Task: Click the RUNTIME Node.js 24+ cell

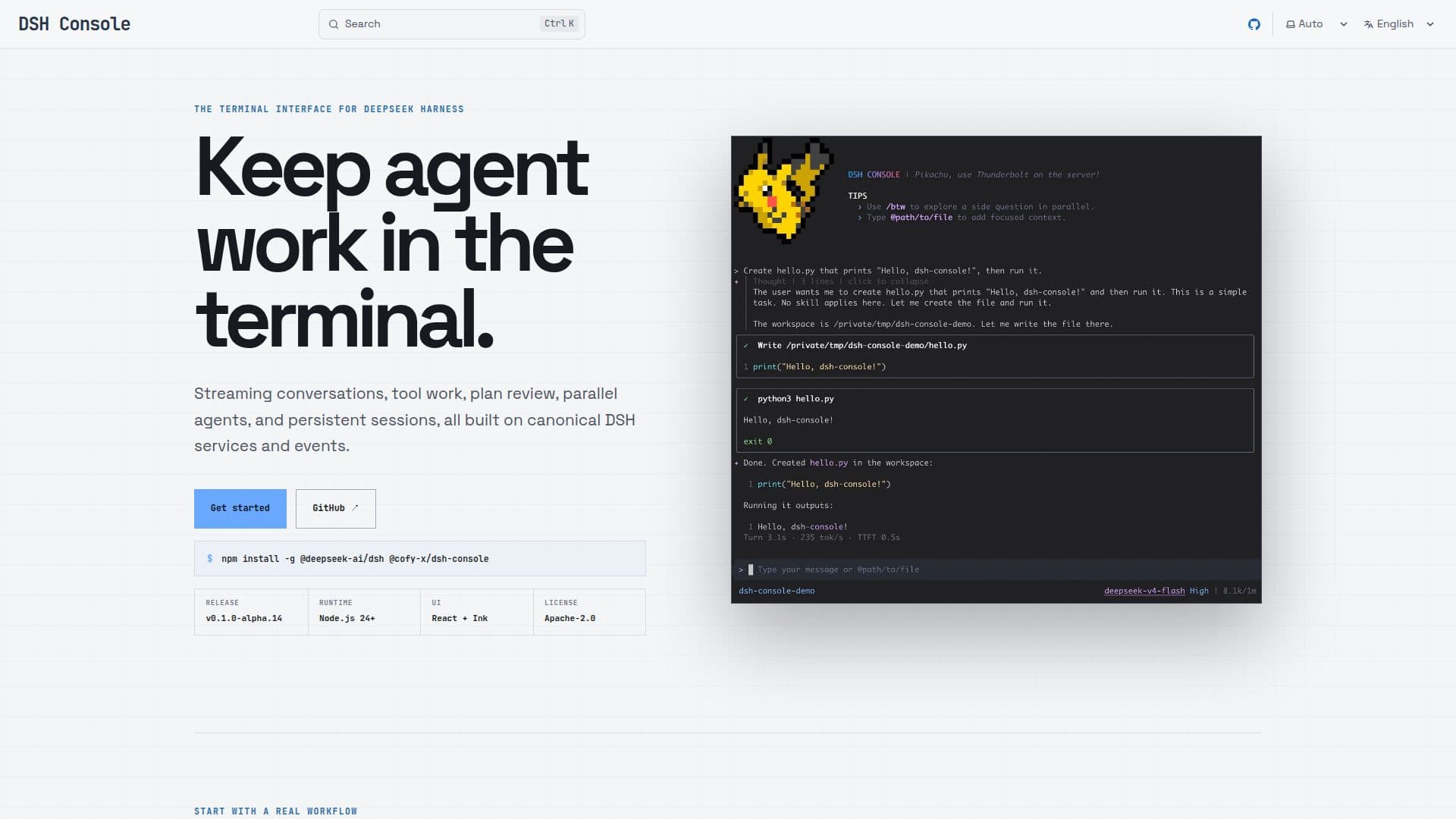Action: coord(364,611)
